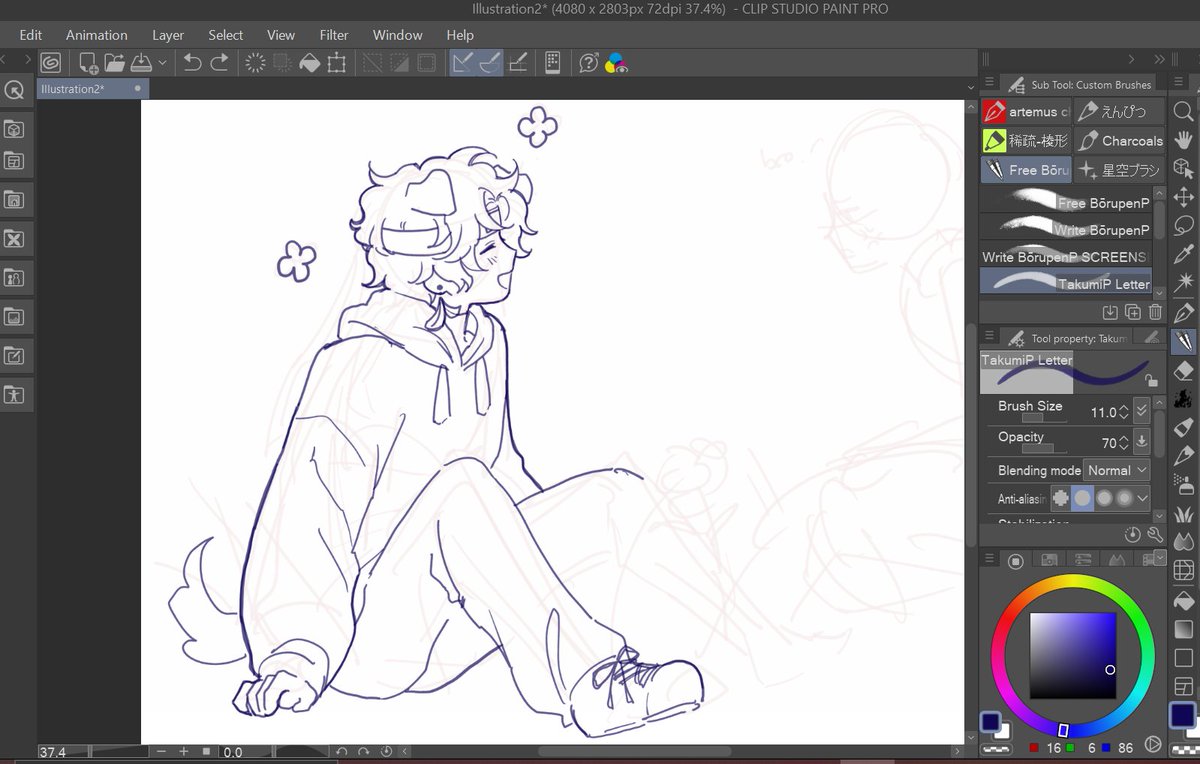Viewport: 1200px width, 764px height.
Task: Open the Window menu
Action: pyautogui.click(x=398, y=34)
